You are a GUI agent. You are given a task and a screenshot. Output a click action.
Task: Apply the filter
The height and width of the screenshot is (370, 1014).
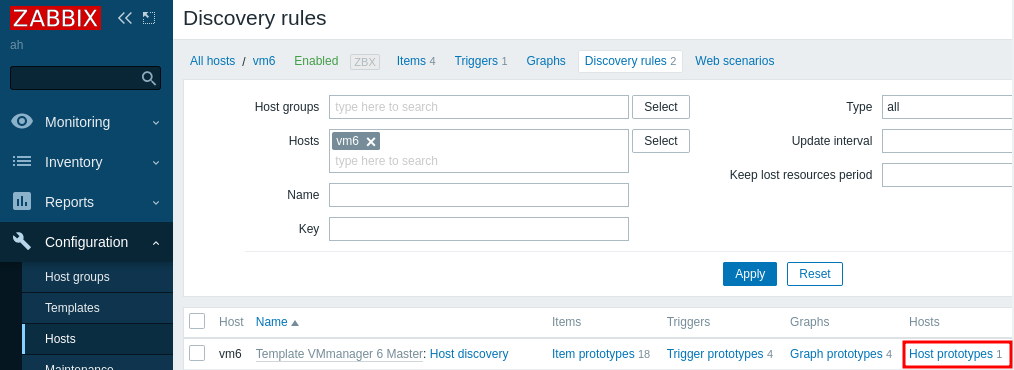(750, 274)
